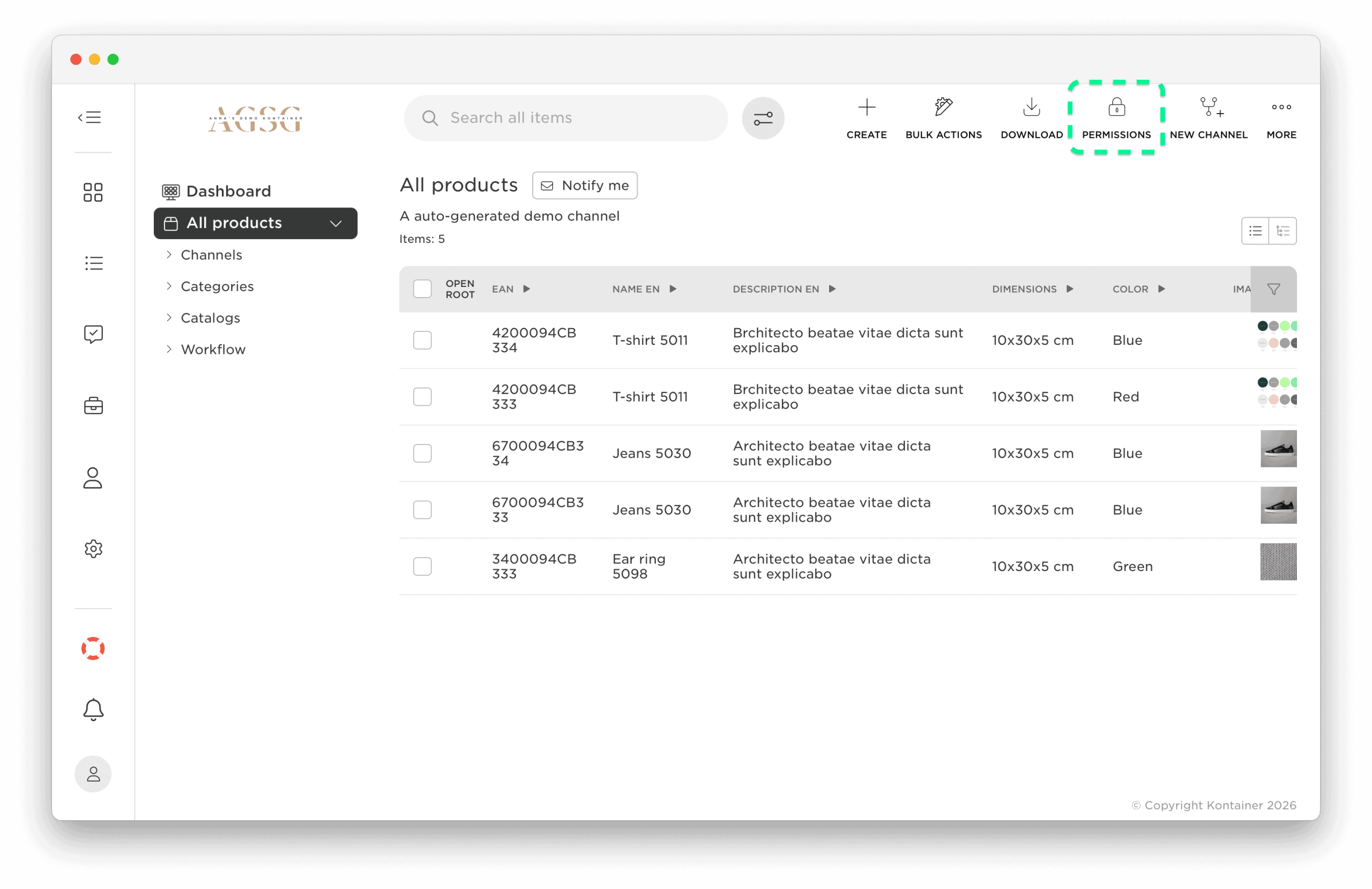
Task: Switch to tree view using the hierarchy icon
Action: coord(1283,230)
